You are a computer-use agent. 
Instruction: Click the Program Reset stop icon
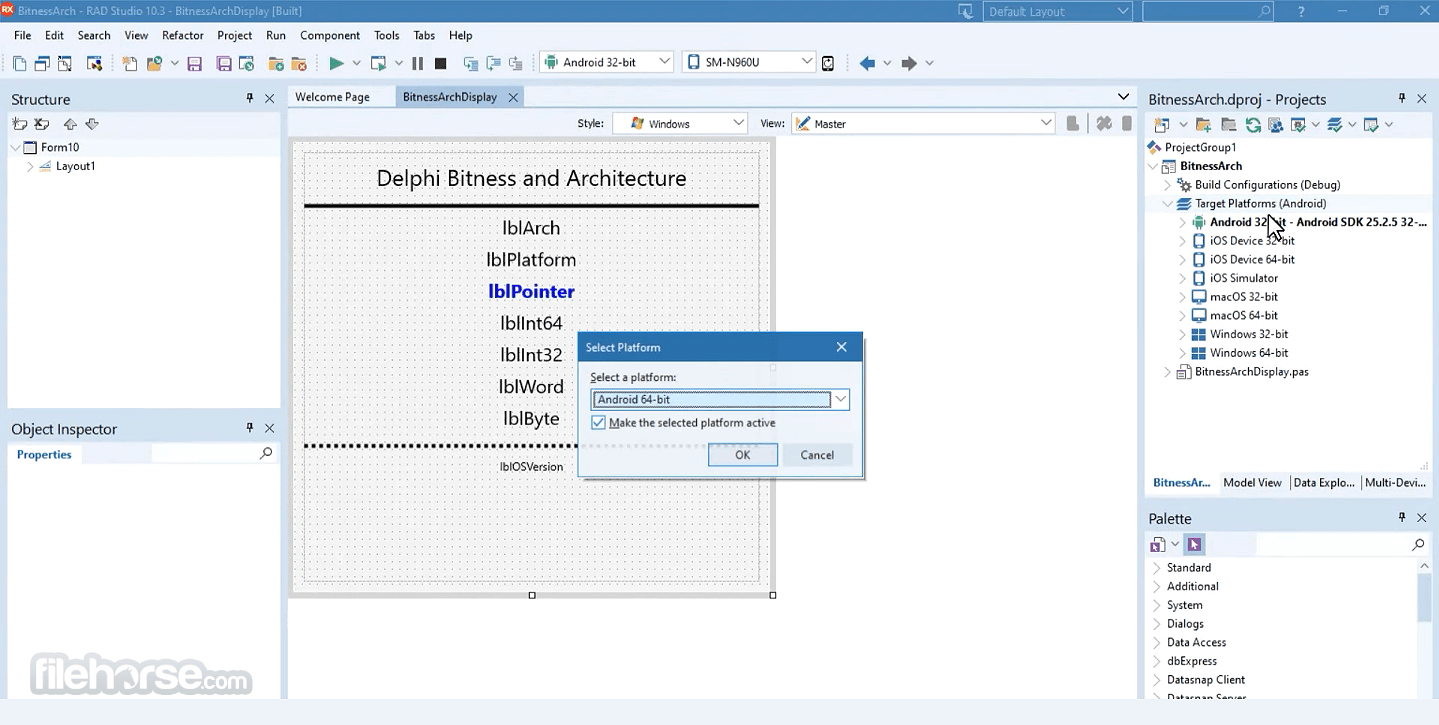[x=440, y=63]
